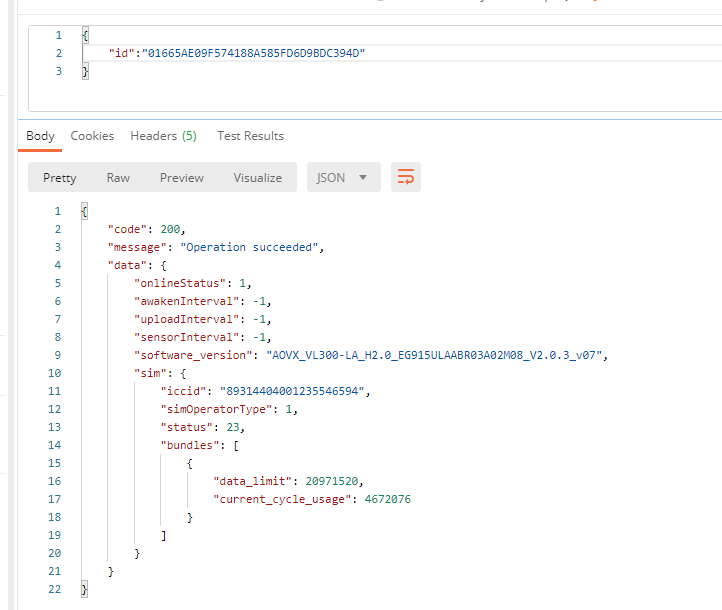The width and height of the screenshot is (722, 610).
Task: Toggle the line wrap icon in response toolbar
Action: [x=406, y=177]
